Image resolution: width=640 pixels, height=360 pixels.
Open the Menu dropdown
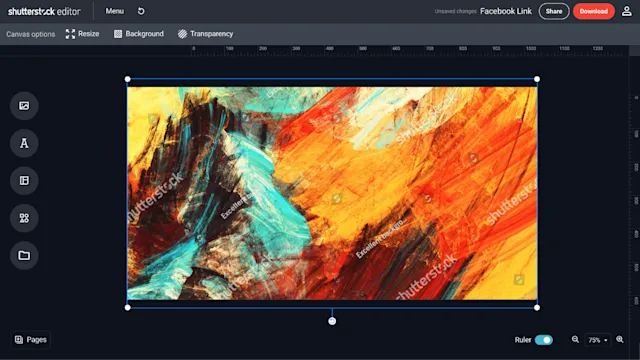click(115, 11)
